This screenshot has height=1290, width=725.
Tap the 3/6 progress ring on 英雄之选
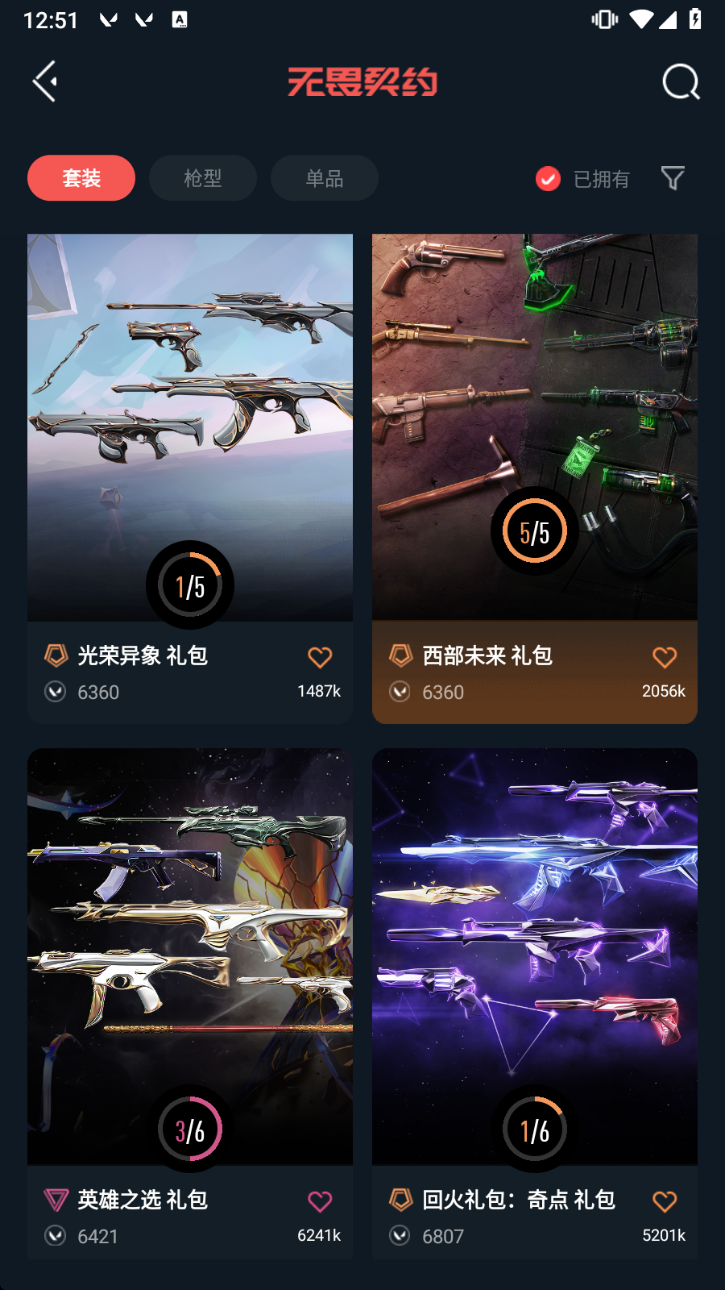click(190, 1130)
